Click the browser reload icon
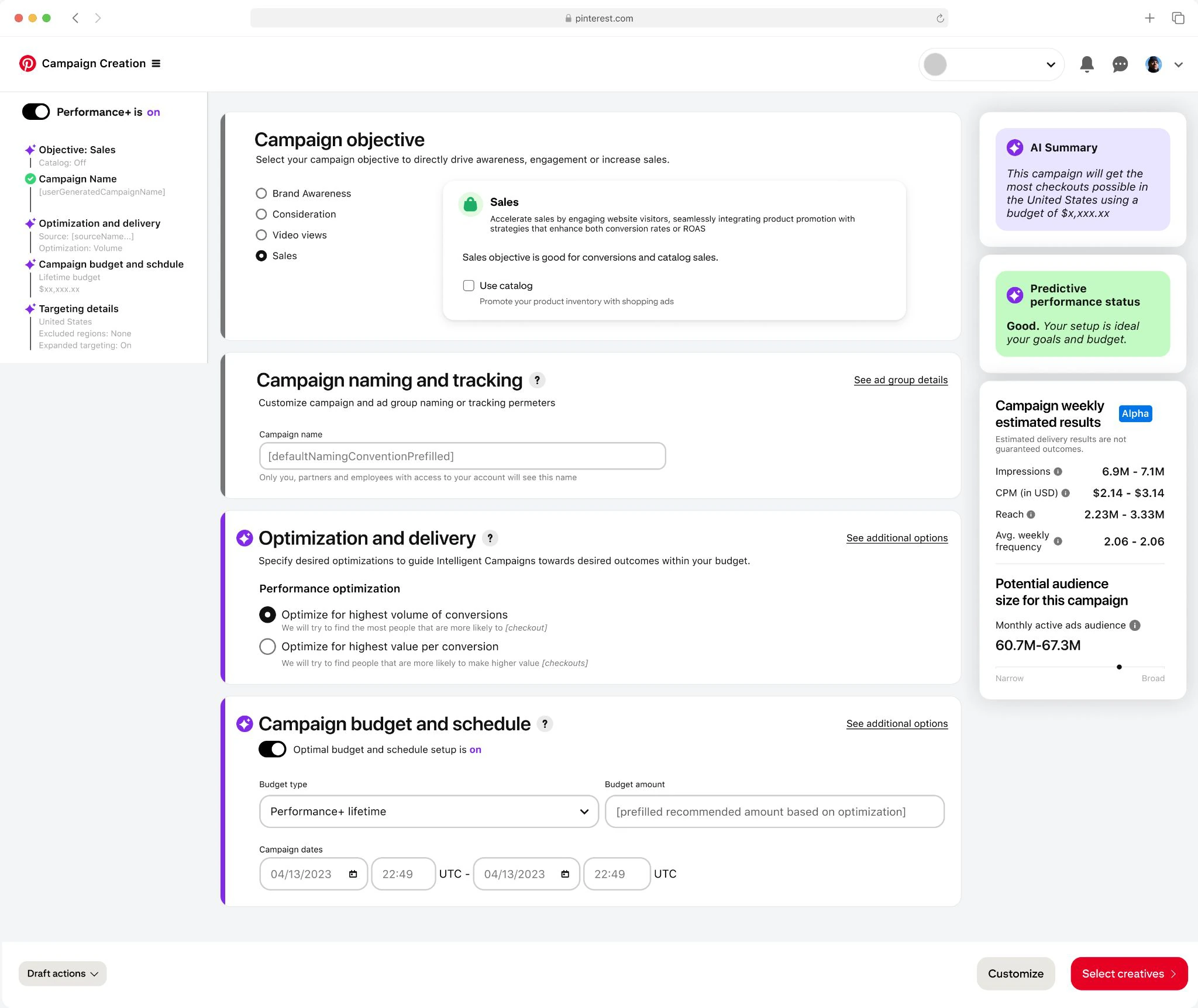The image size is (1198, 1008). (x=940, y=18)
